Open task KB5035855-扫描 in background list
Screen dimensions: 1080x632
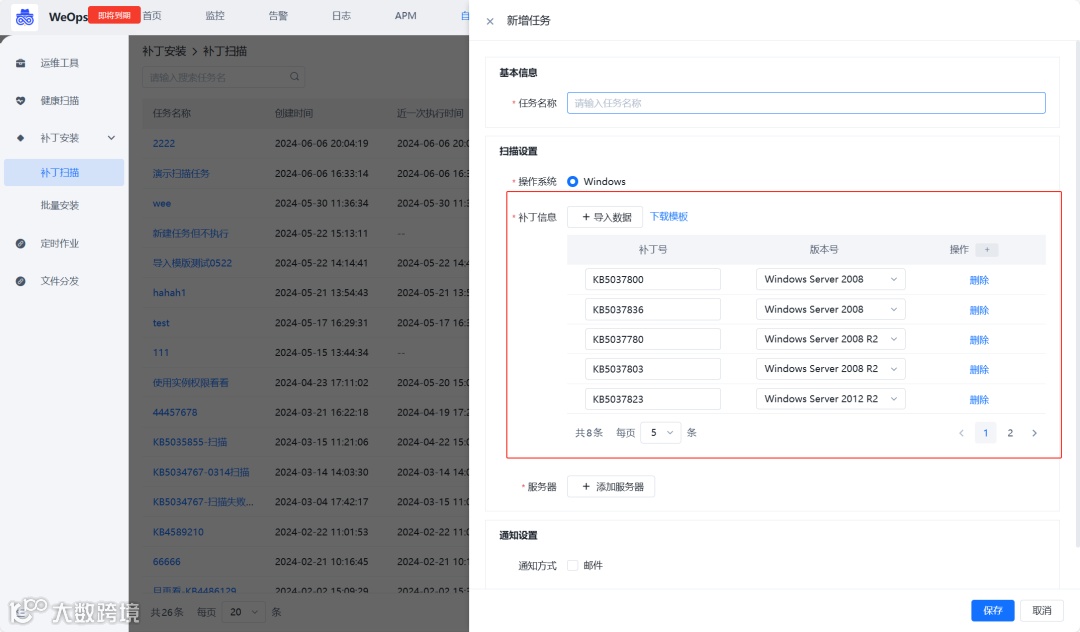point(190,442)
